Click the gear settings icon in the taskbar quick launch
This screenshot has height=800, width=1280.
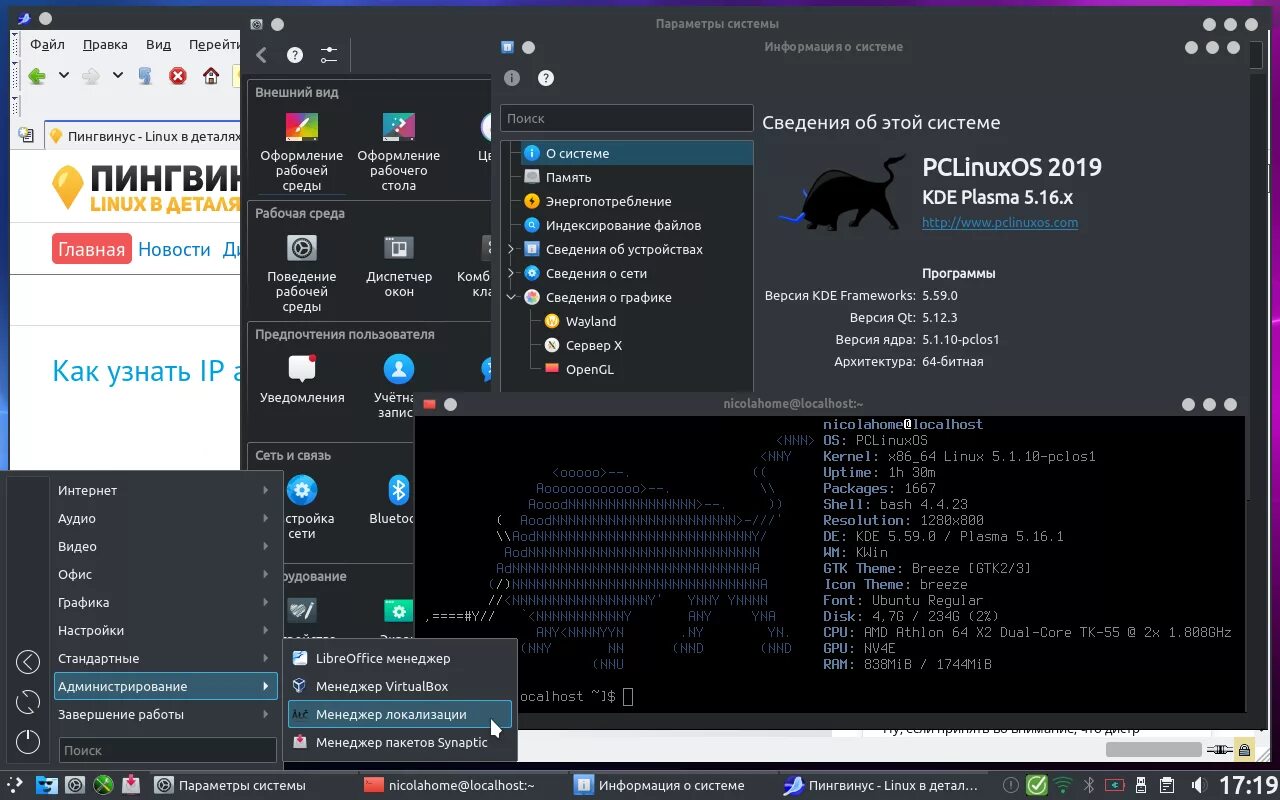click(x=75, y=785)
